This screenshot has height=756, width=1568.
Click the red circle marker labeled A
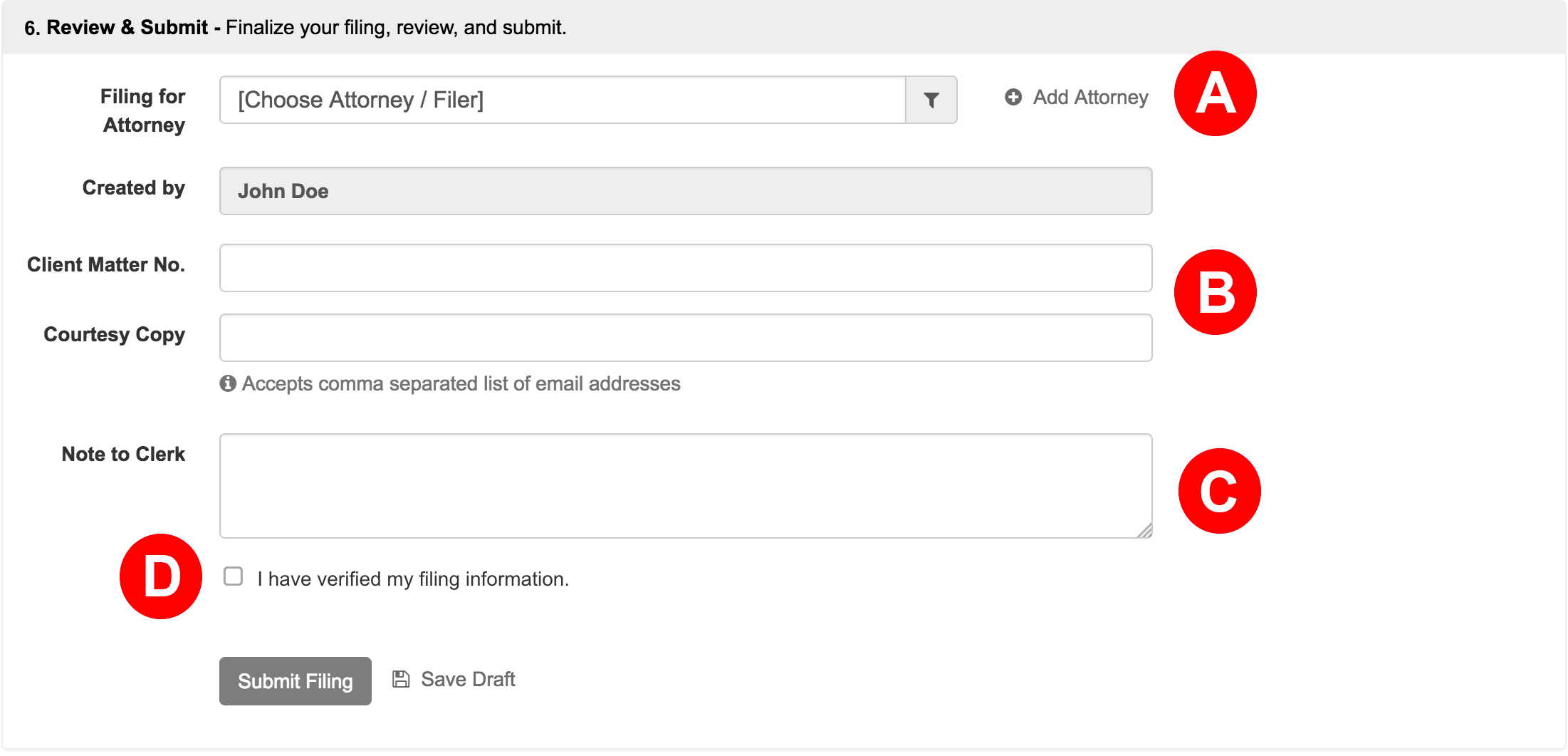click(1215, 93)
